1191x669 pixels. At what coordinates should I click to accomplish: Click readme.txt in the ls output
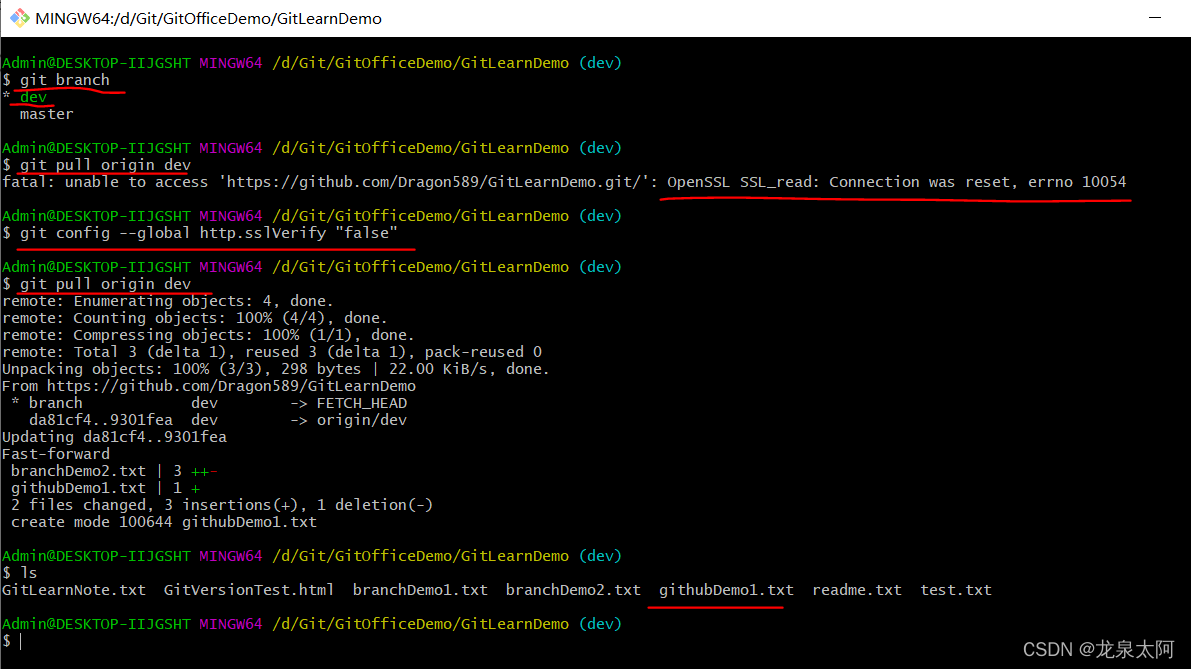pyautogui.click(x=857, y=590)
